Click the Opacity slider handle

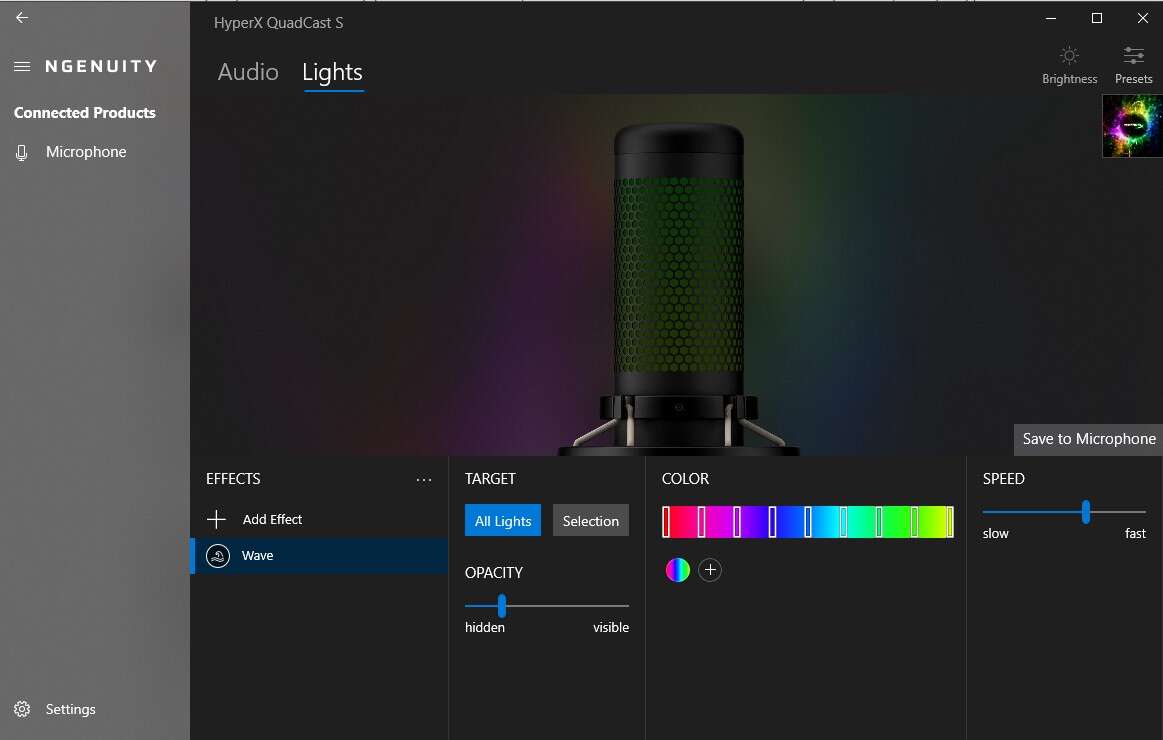(x=502, y=606)
